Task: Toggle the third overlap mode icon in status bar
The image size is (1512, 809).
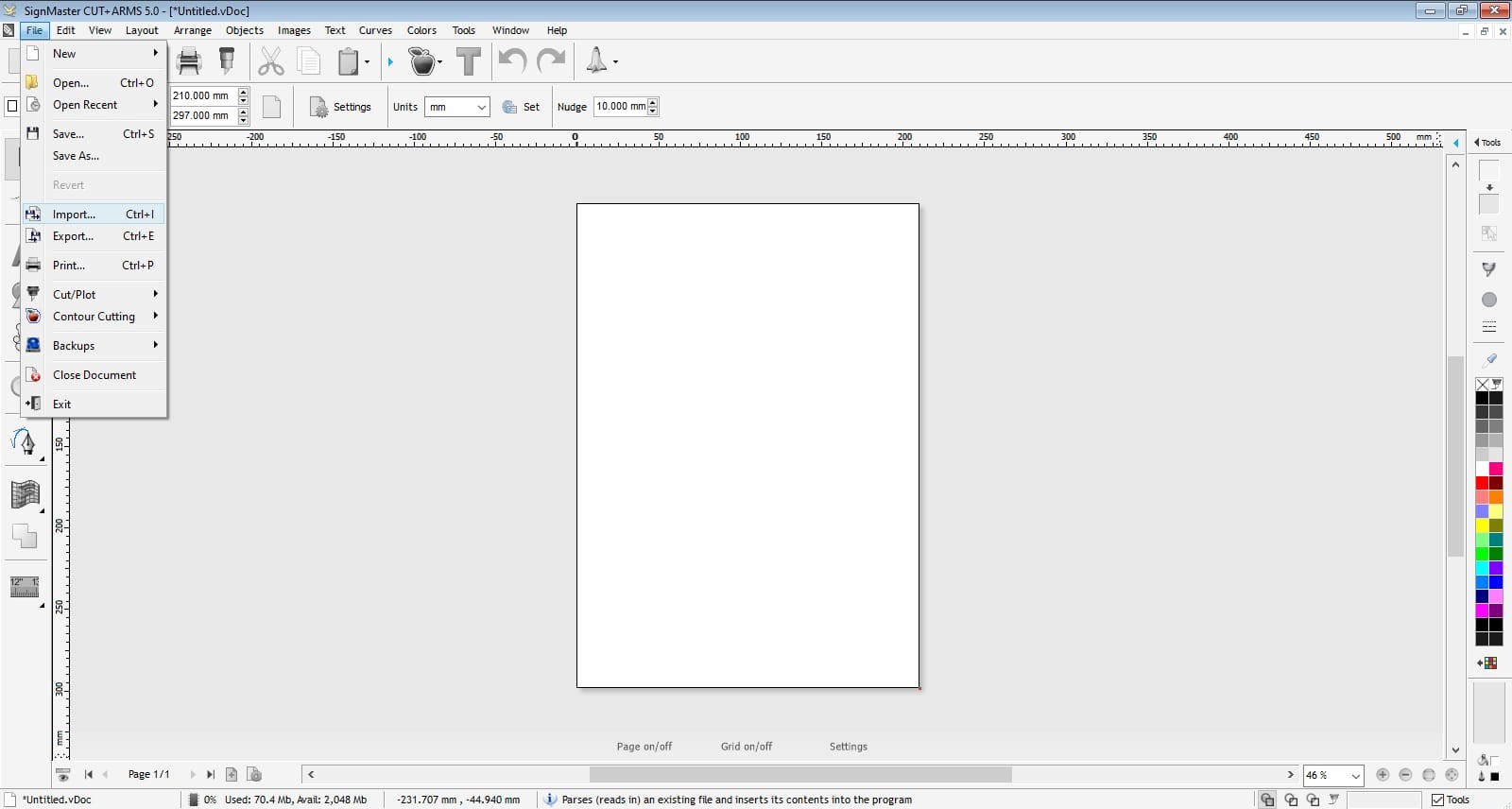Action: 1313,800
